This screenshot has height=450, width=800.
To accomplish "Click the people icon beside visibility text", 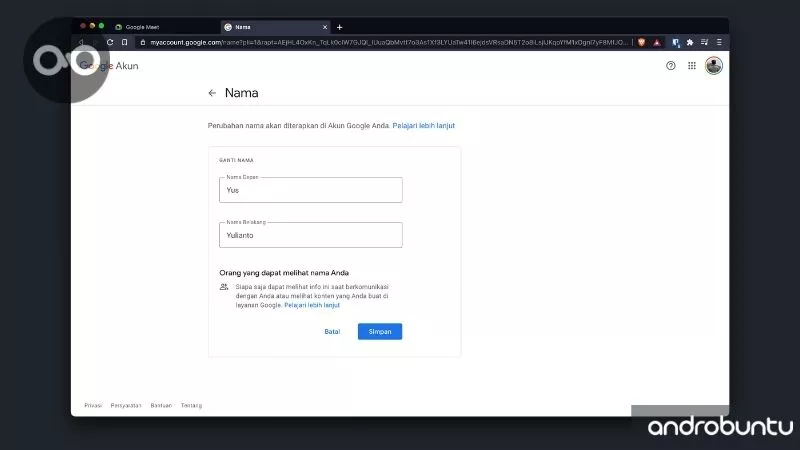I will (x=224, y=287).
